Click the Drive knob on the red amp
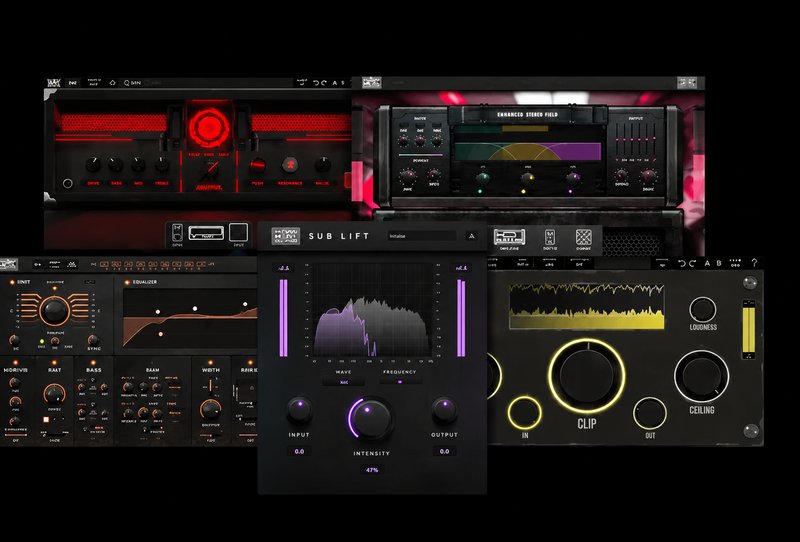Image resolution: width=800 pixels, height=542 pixels. point(93,164)
